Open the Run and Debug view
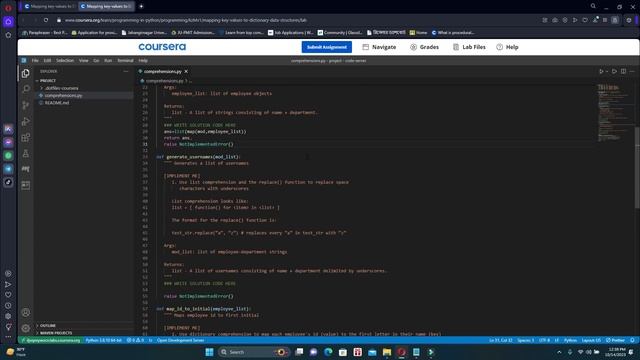Image resolution: width=640 pixels, height=360 pixels. (x=25, y=121)
